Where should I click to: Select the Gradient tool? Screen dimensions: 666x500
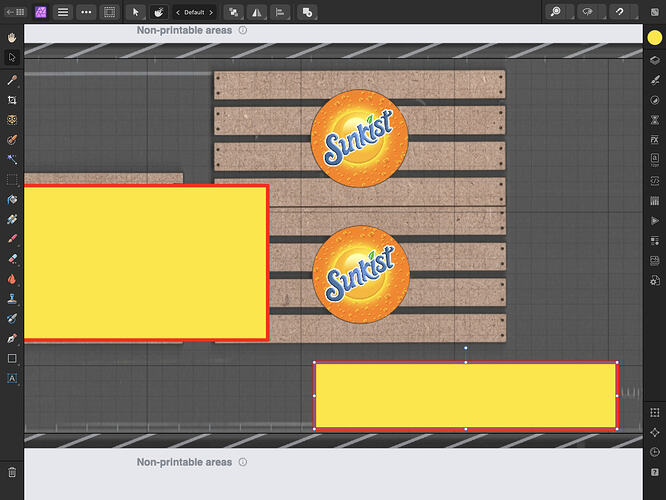point(12,219)
